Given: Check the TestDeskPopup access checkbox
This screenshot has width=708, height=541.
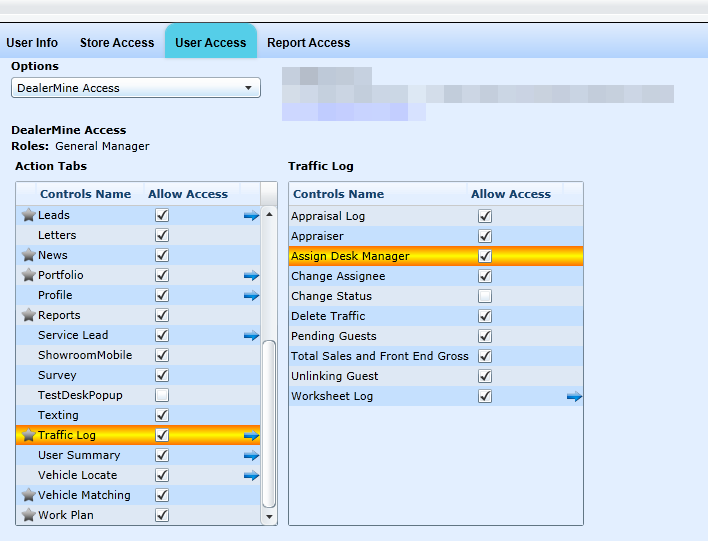Looking at the screenshot, I should click(162, 395).
